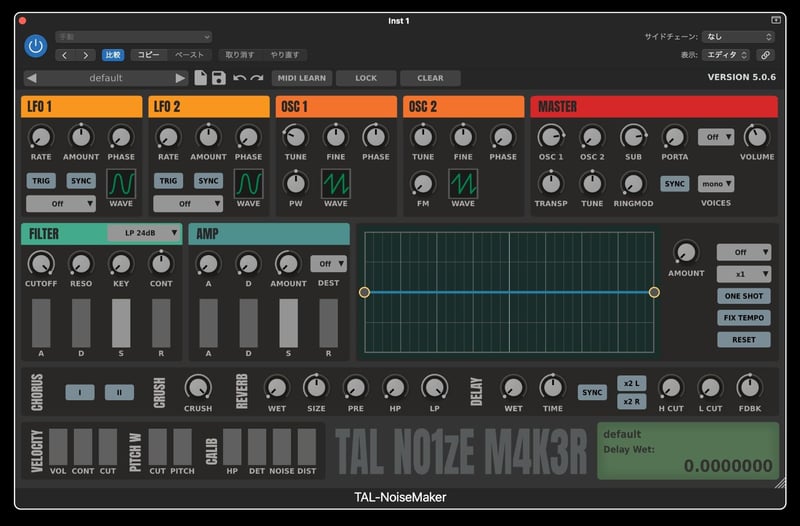Click the envelope editor RESET button

(743, 339)
